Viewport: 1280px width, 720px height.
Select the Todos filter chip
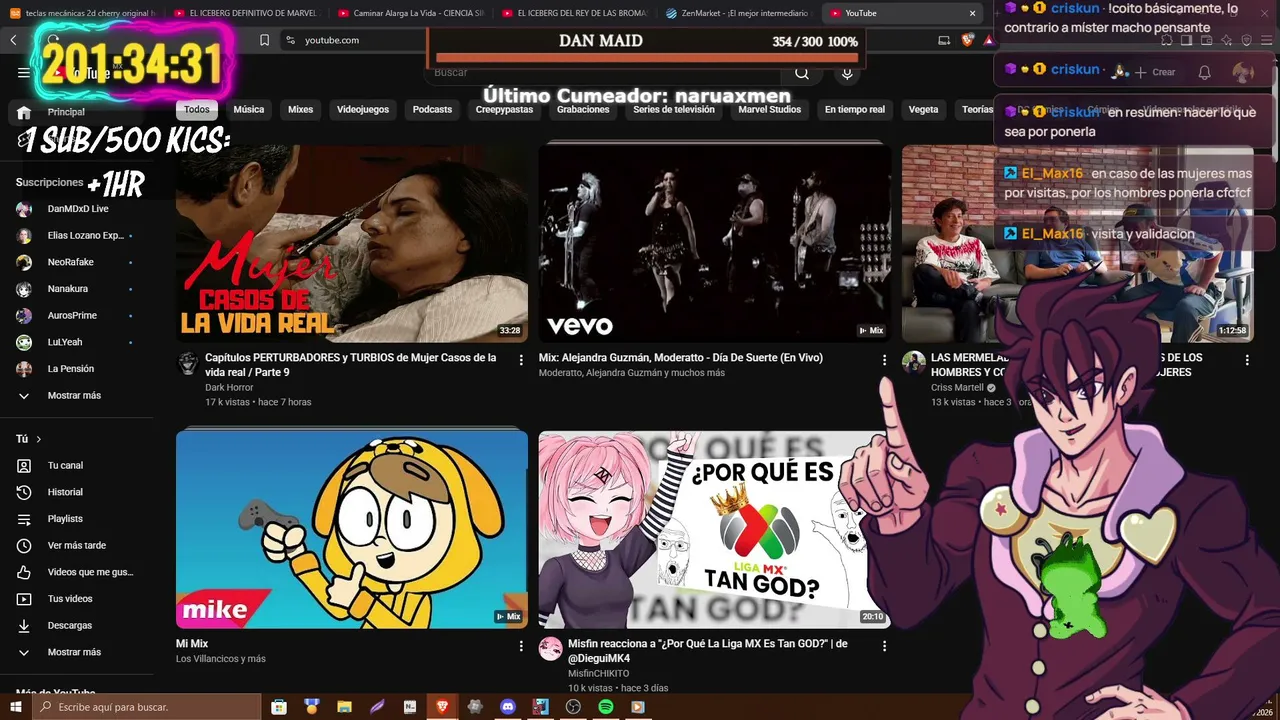[x=197, y=110]
